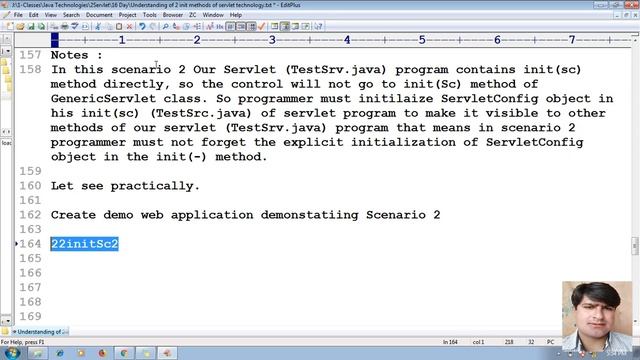Click the red X Delete toolbar icon

(129, 27)
